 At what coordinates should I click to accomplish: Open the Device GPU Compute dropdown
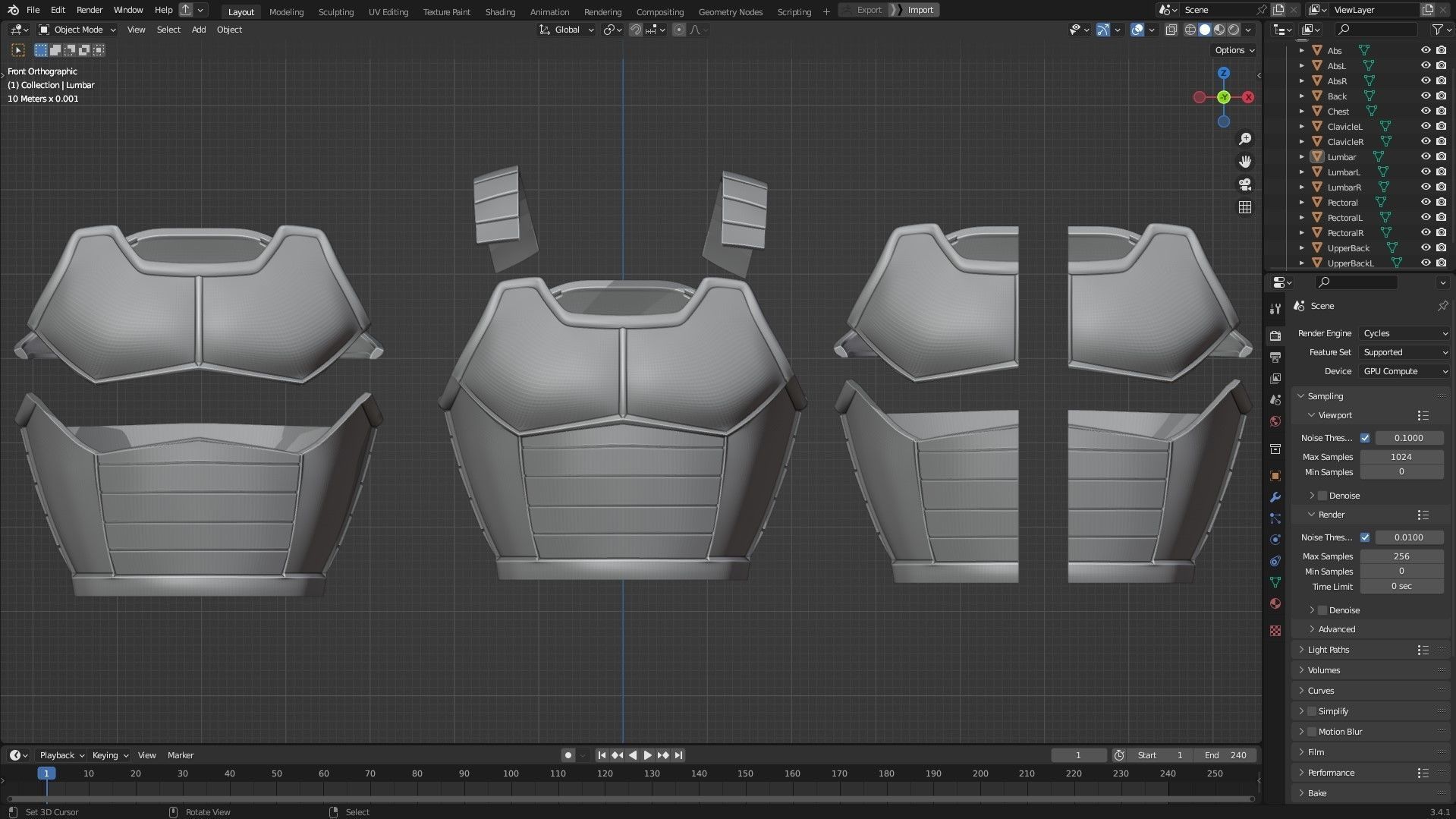point(1404,371)
